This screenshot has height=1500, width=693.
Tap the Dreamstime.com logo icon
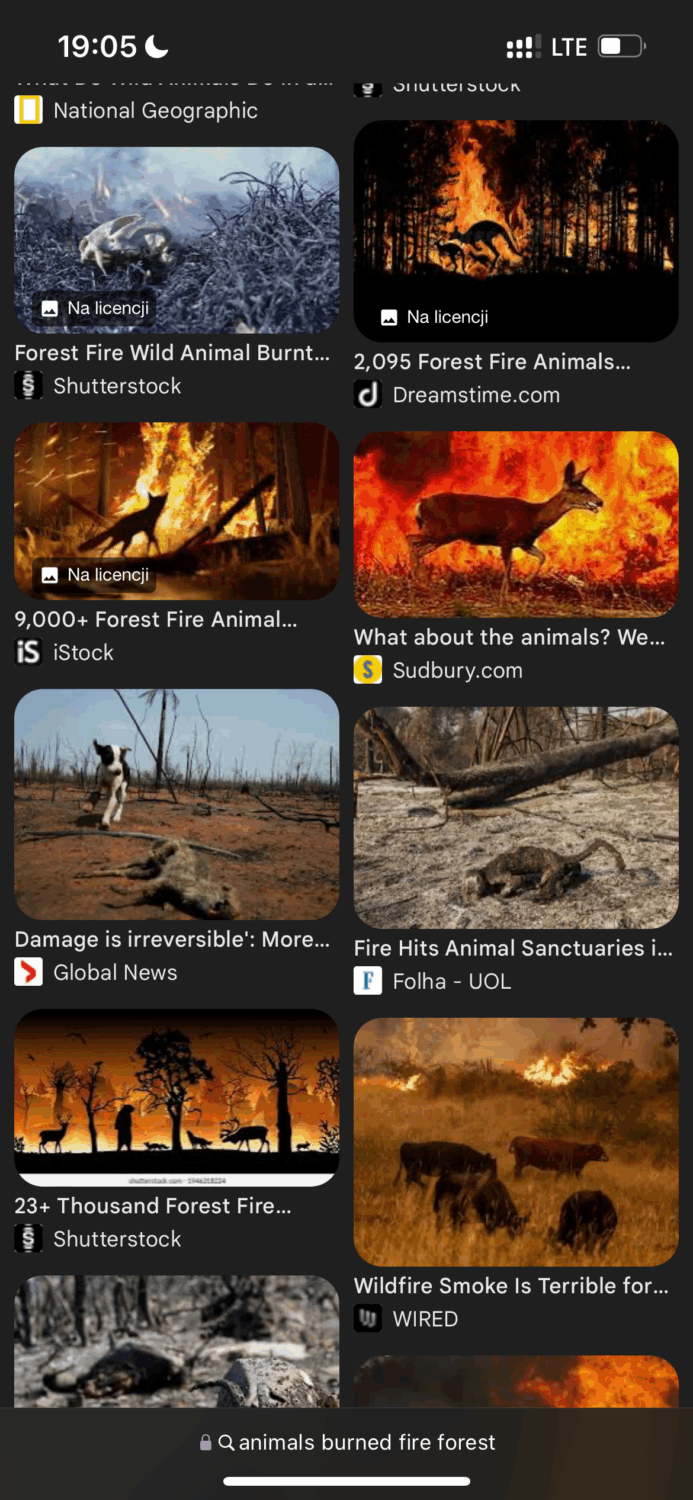click(x=368, y=395)
